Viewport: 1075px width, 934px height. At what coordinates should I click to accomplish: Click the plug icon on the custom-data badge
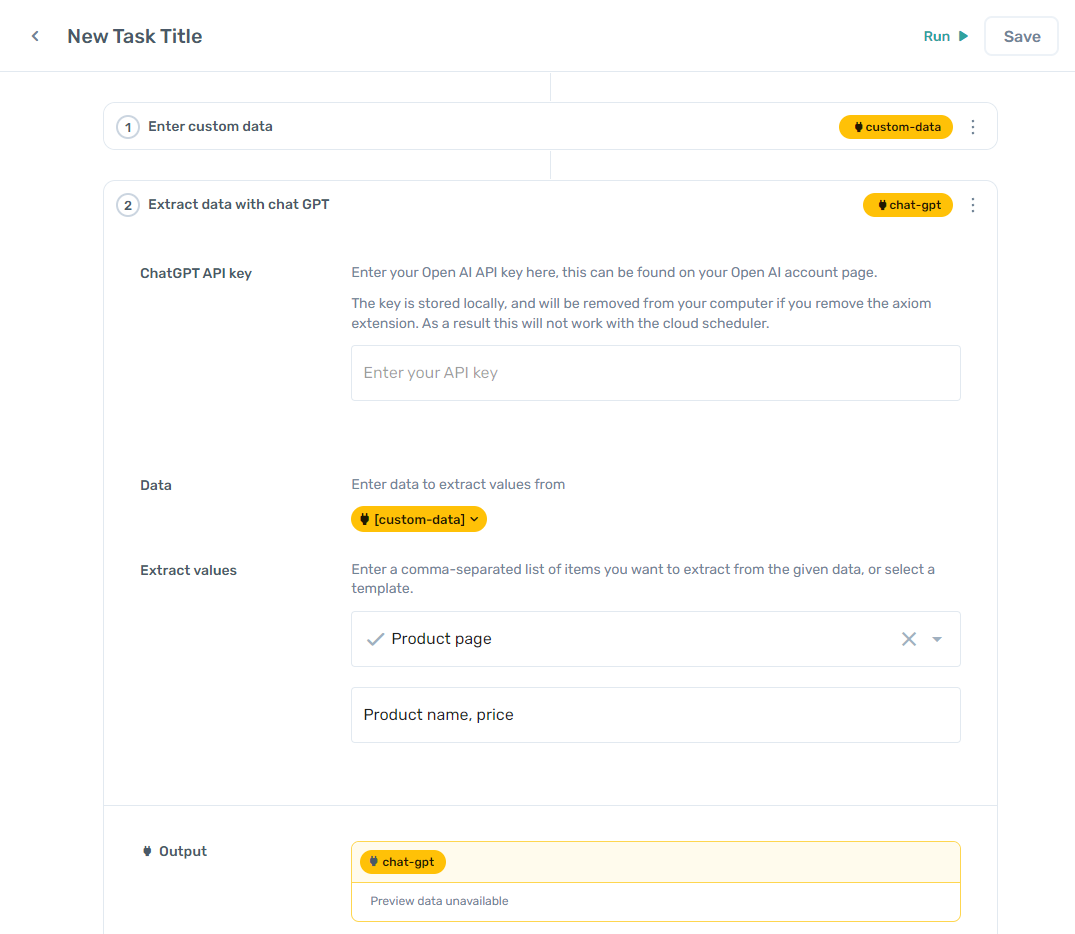coord(857,127)
